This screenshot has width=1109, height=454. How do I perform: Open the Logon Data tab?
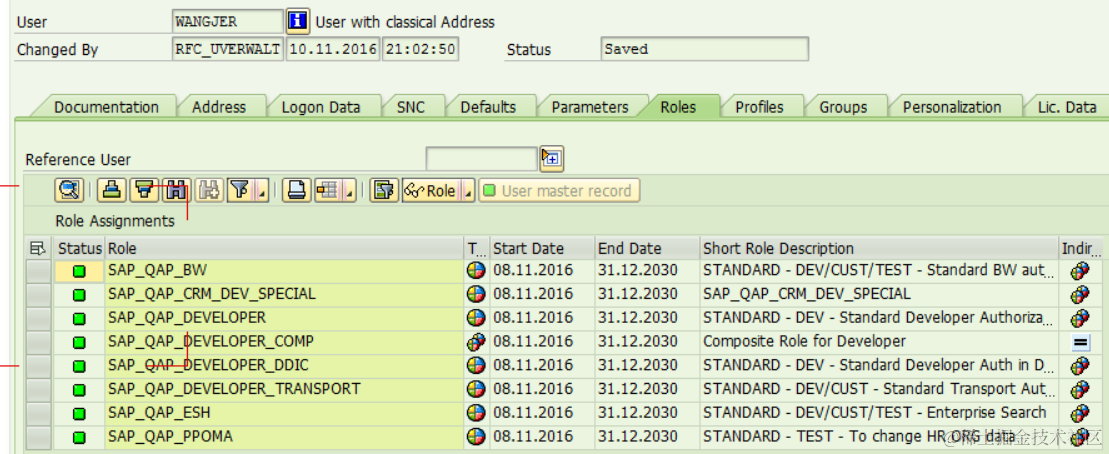coord(321,107)
